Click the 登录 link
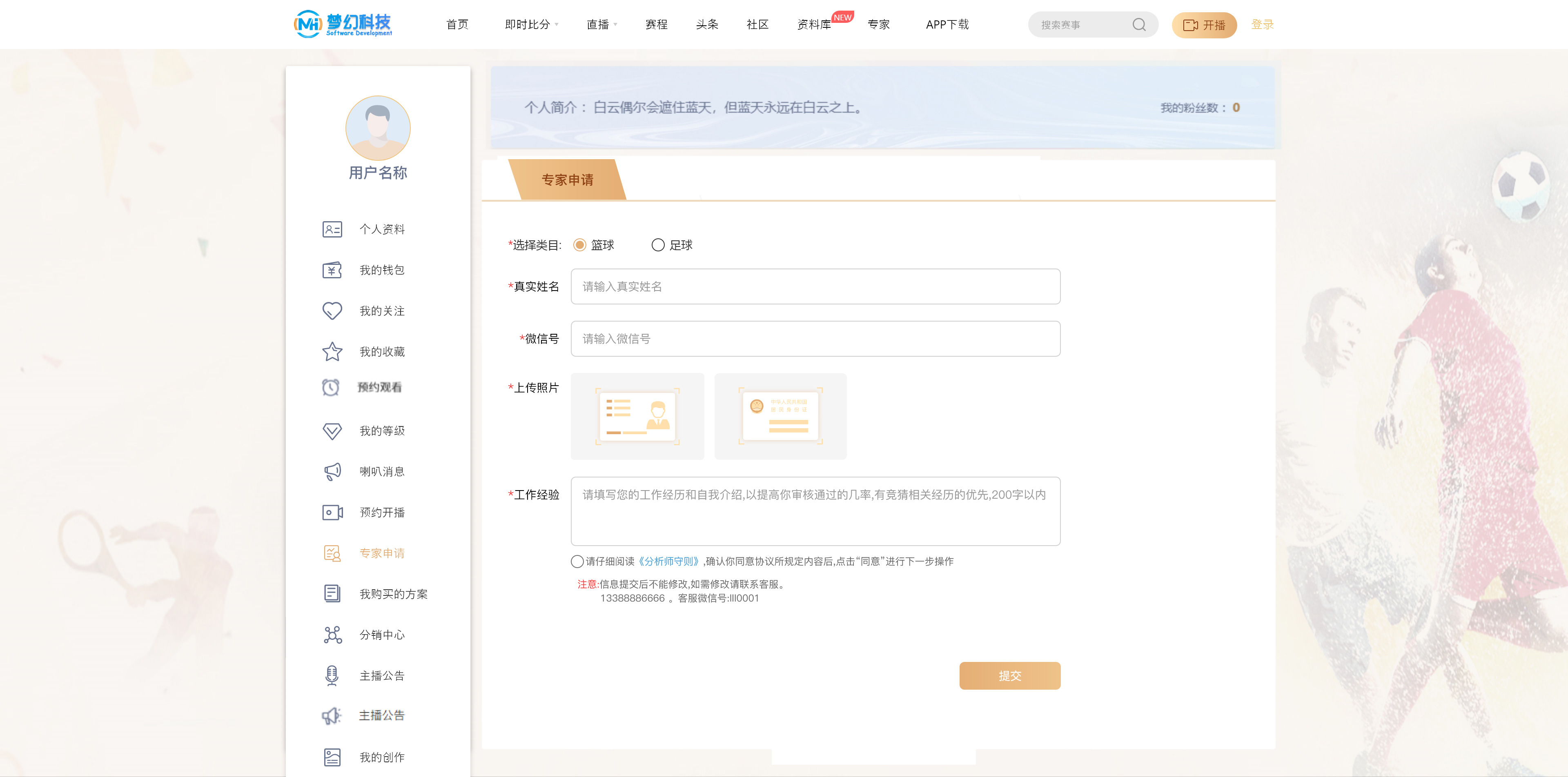The height and width of the screenshot is (777, 1568). click(1262, 24)
